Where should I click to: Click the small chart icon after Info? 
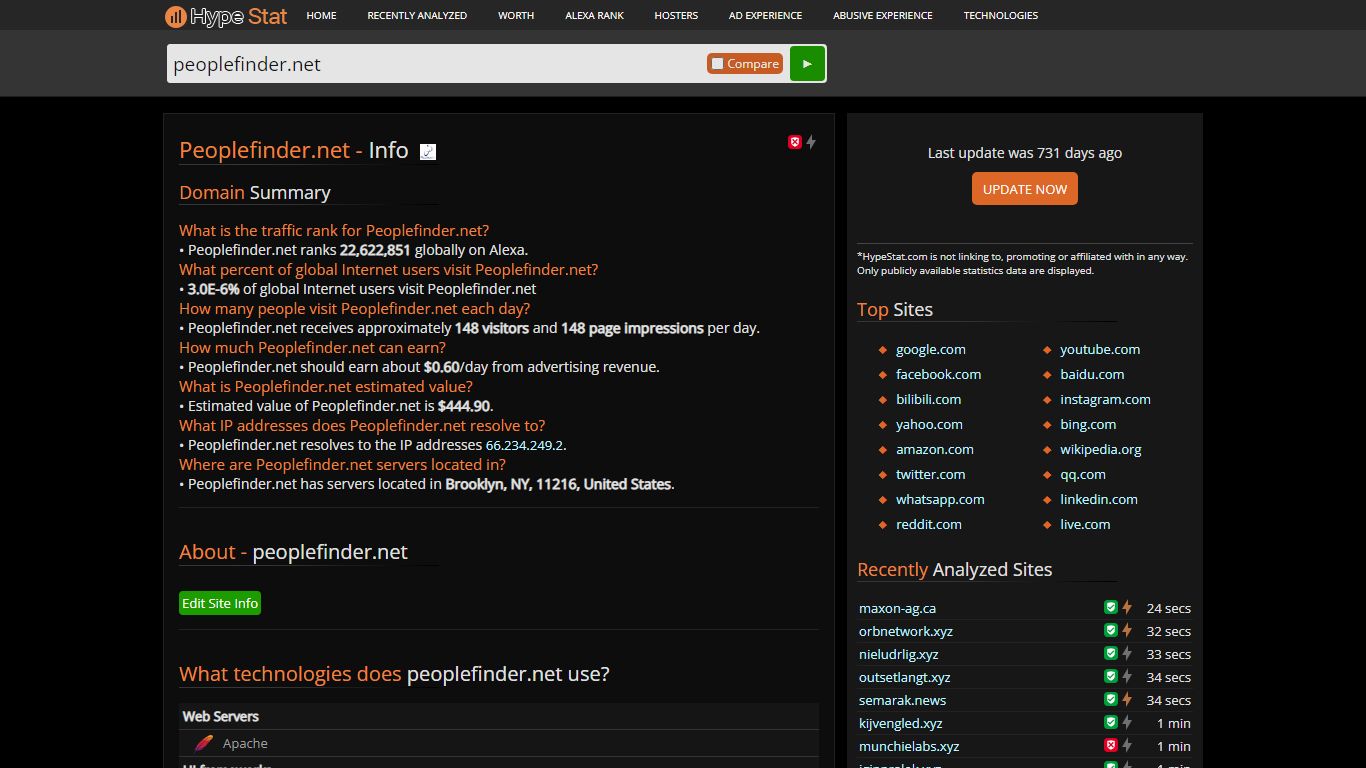(x=428, y=152)
